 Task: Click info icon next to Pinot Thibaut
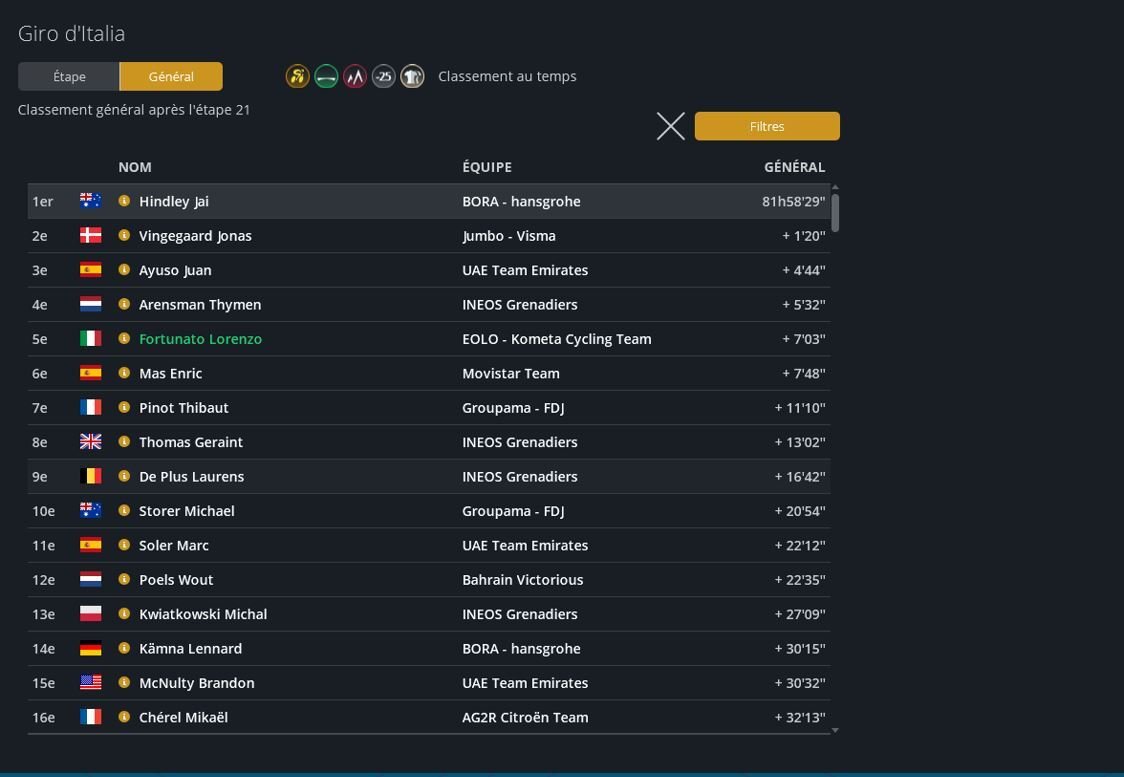(124, 408)
